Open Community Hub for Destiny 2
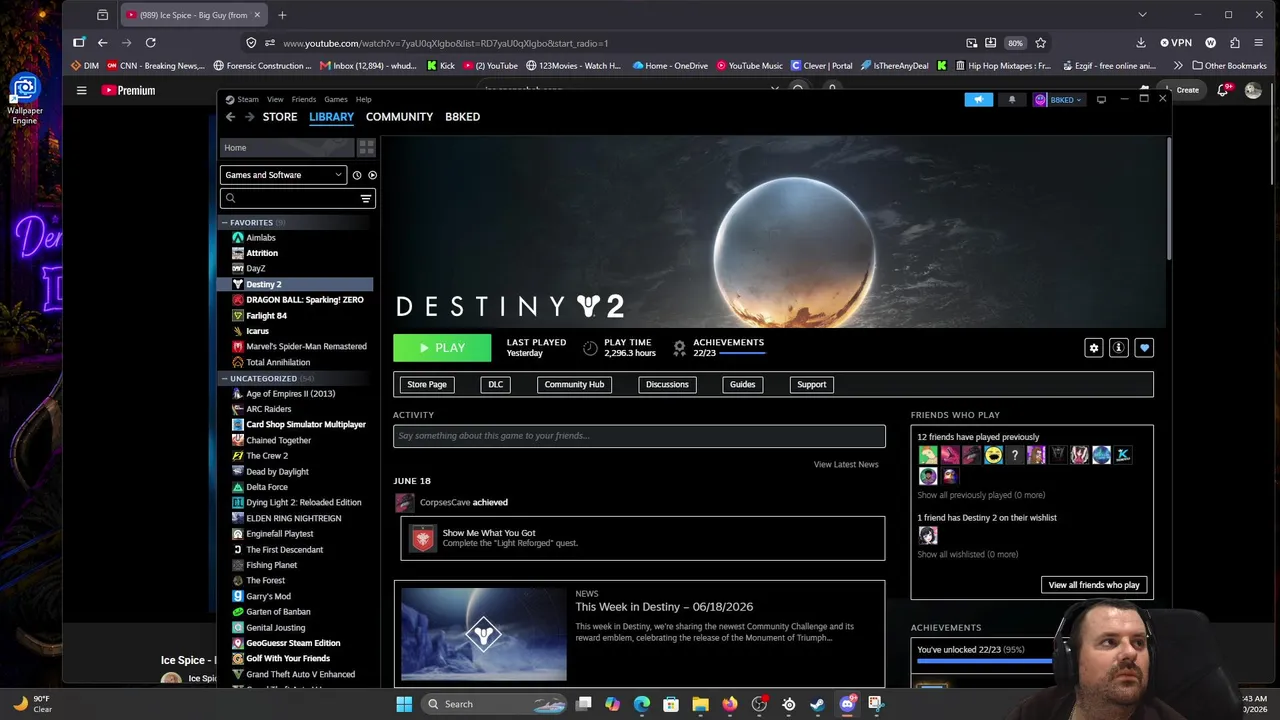This screenshot has height=720, width=1280. pos(574,384)
